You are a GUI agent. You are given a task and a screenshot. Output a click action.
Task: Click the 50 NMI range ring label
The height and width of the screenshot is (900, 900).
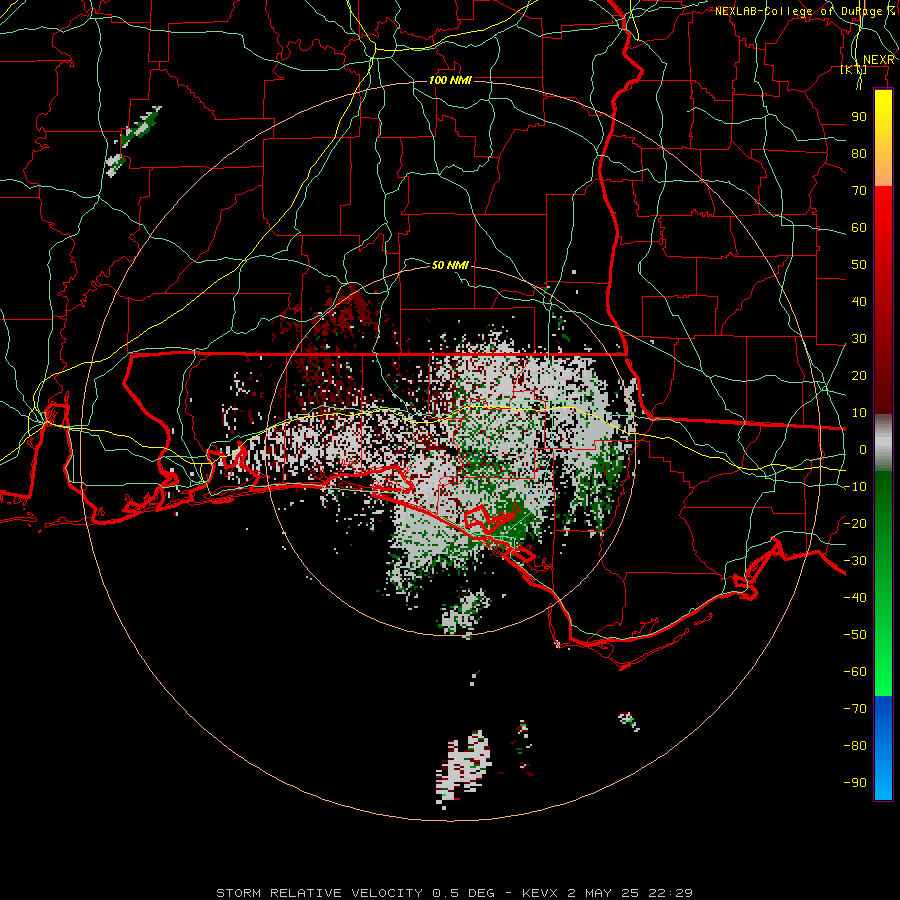click(450, 265)
